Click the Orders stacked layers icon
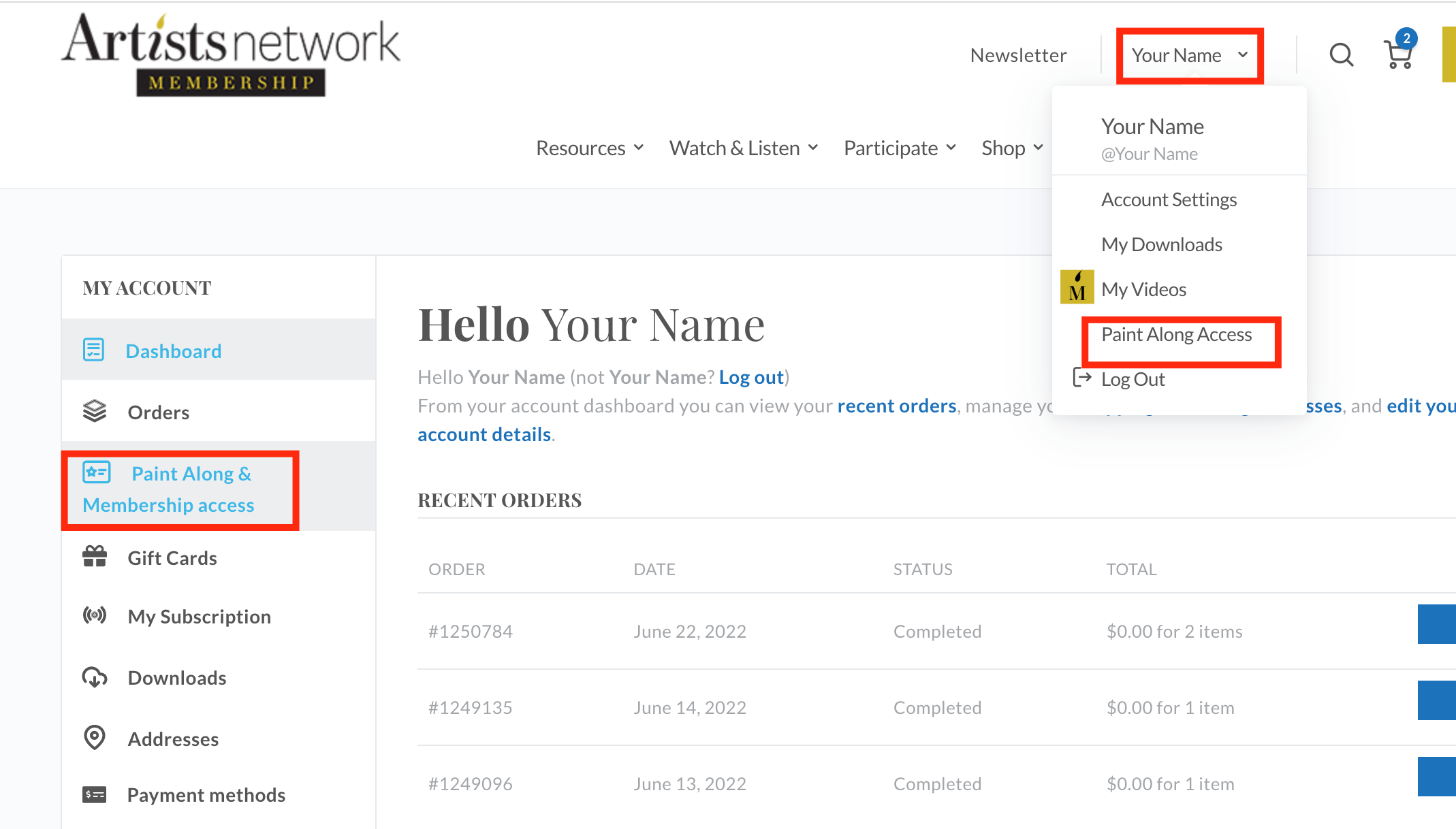 [x=95, y=411]
